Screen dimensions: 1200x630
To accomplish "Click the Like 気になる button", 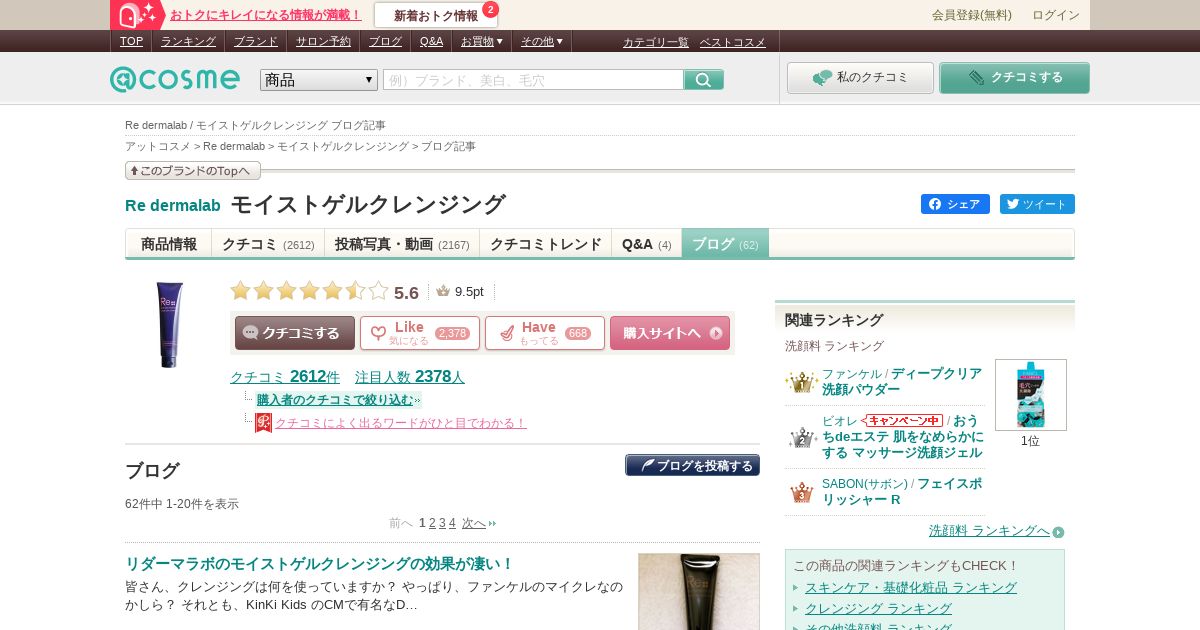I will [x=420, y=333].
